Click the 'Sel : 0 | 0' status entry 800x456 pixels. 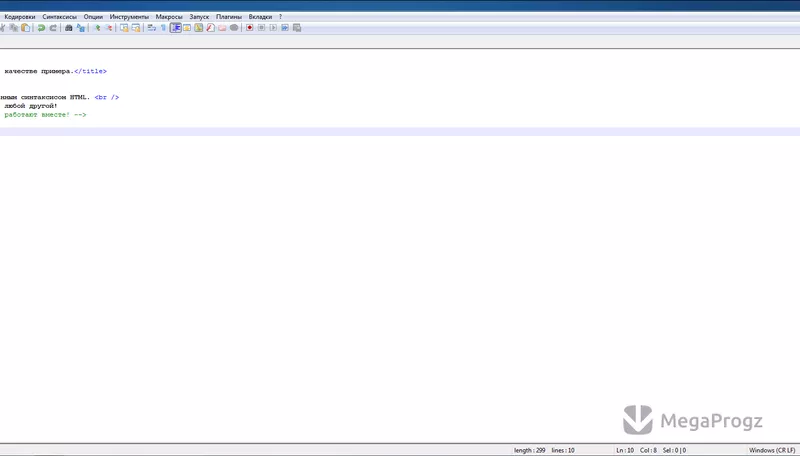[x=674, y=450]
